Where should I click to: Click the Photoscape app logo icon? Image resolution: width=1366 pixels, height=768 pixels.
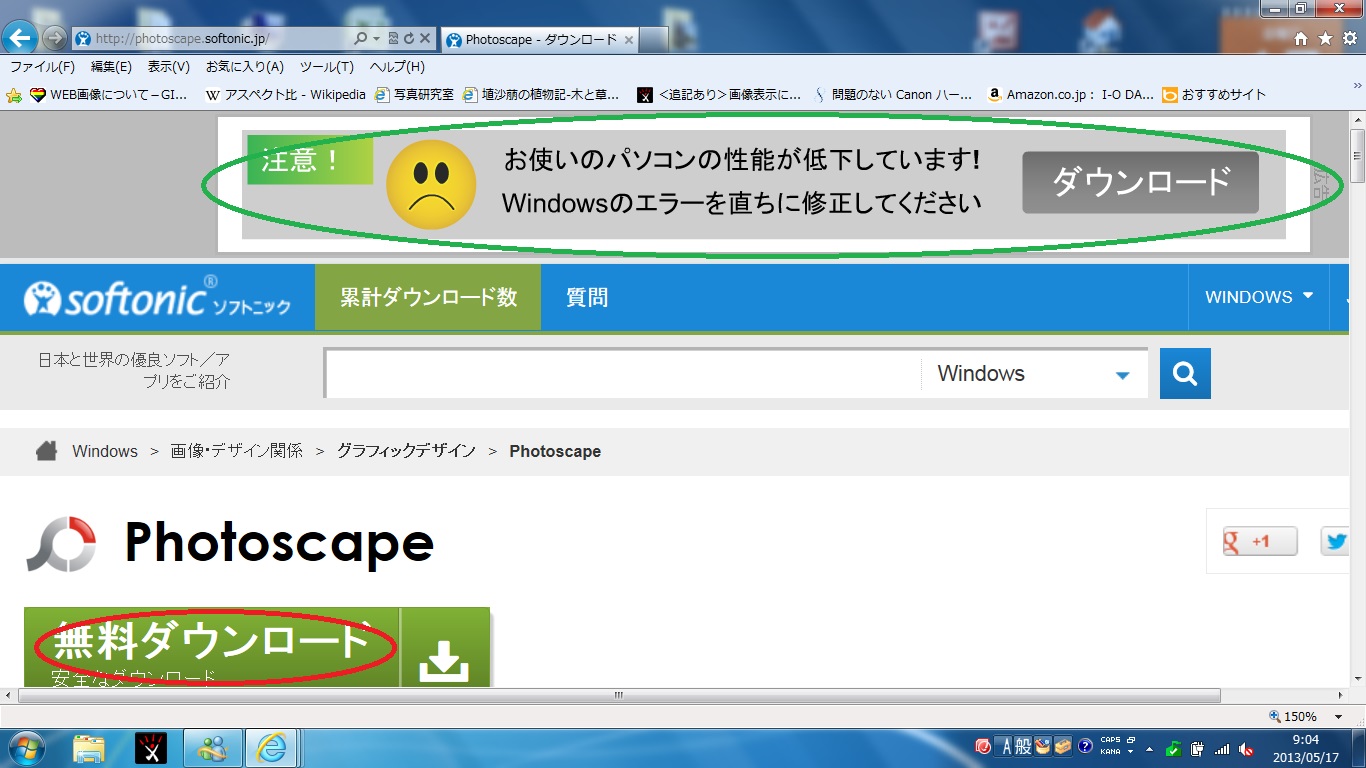pos(61,544)
